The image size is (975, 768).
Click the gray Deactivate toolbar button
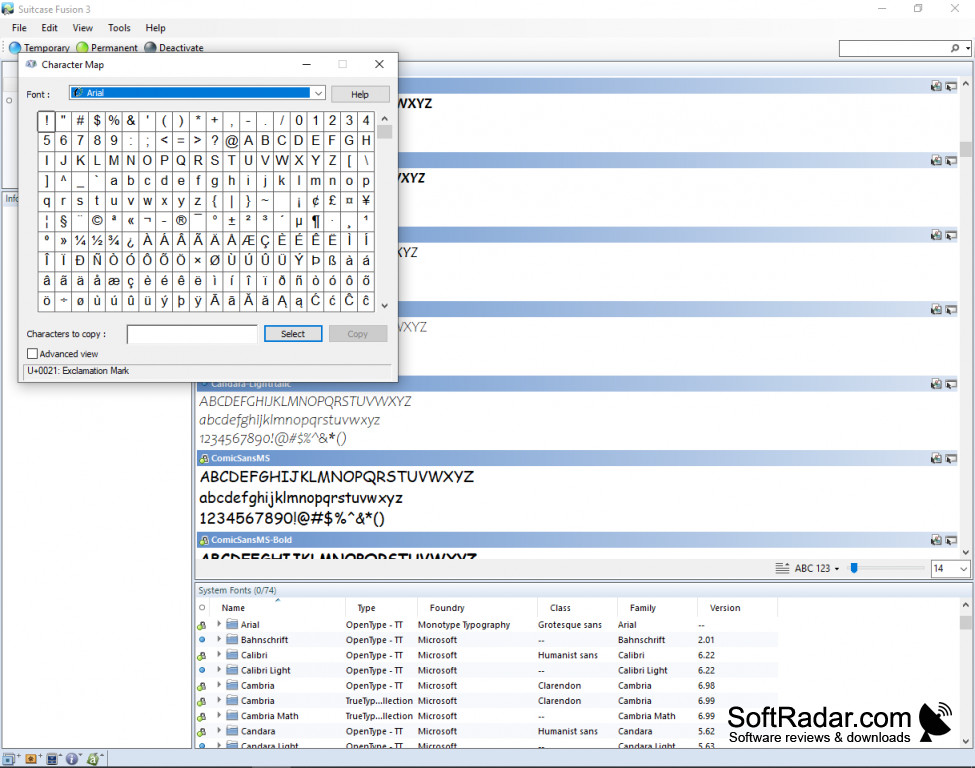click(x=173, y=47)
